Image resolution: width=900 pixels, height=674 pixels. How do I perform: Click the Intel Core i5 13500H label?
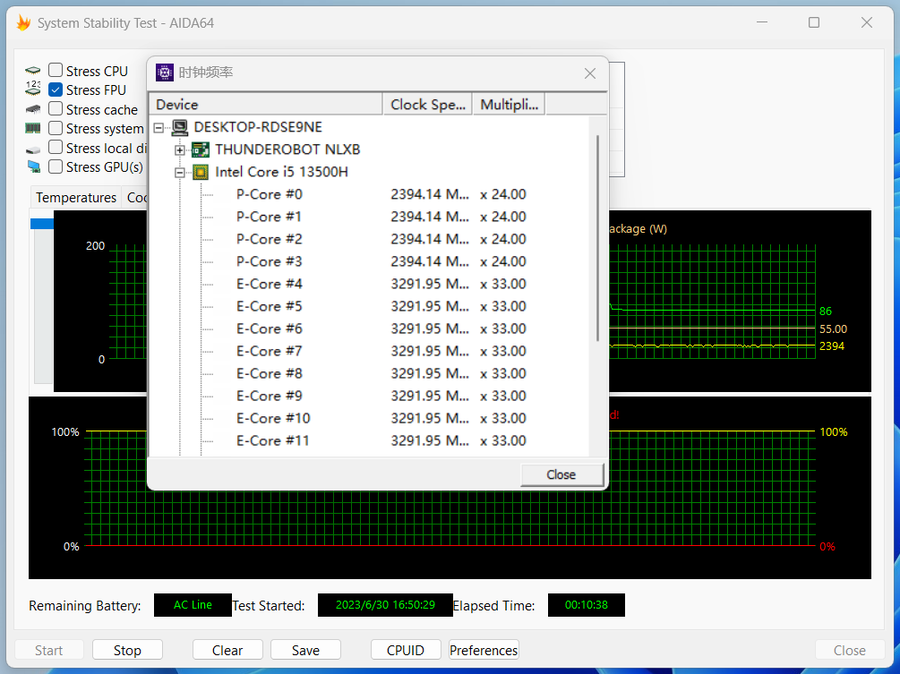coord(281,172)
